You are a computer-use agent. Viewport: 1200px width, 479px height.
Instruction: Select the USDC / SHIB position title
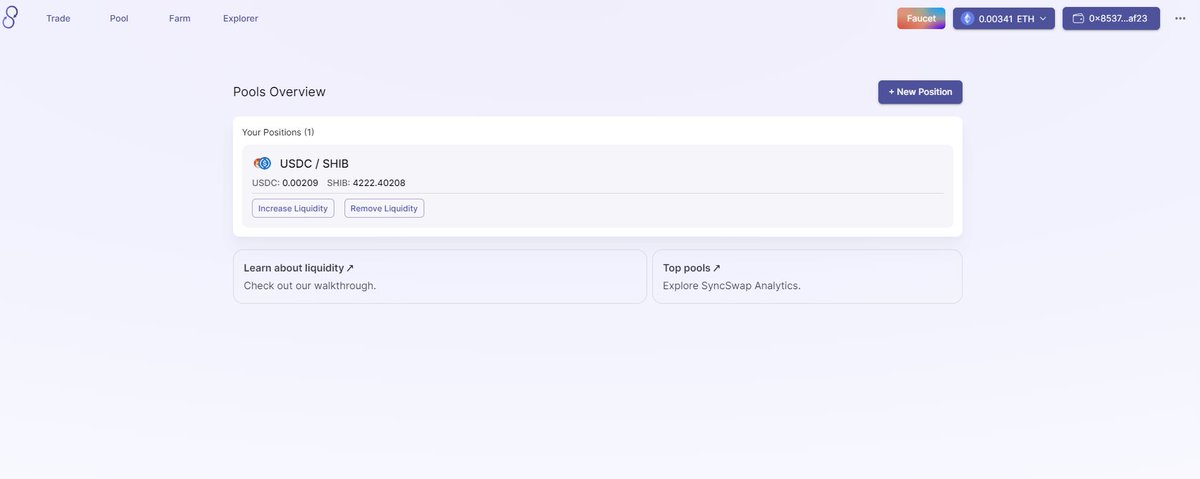pos(314,163)
